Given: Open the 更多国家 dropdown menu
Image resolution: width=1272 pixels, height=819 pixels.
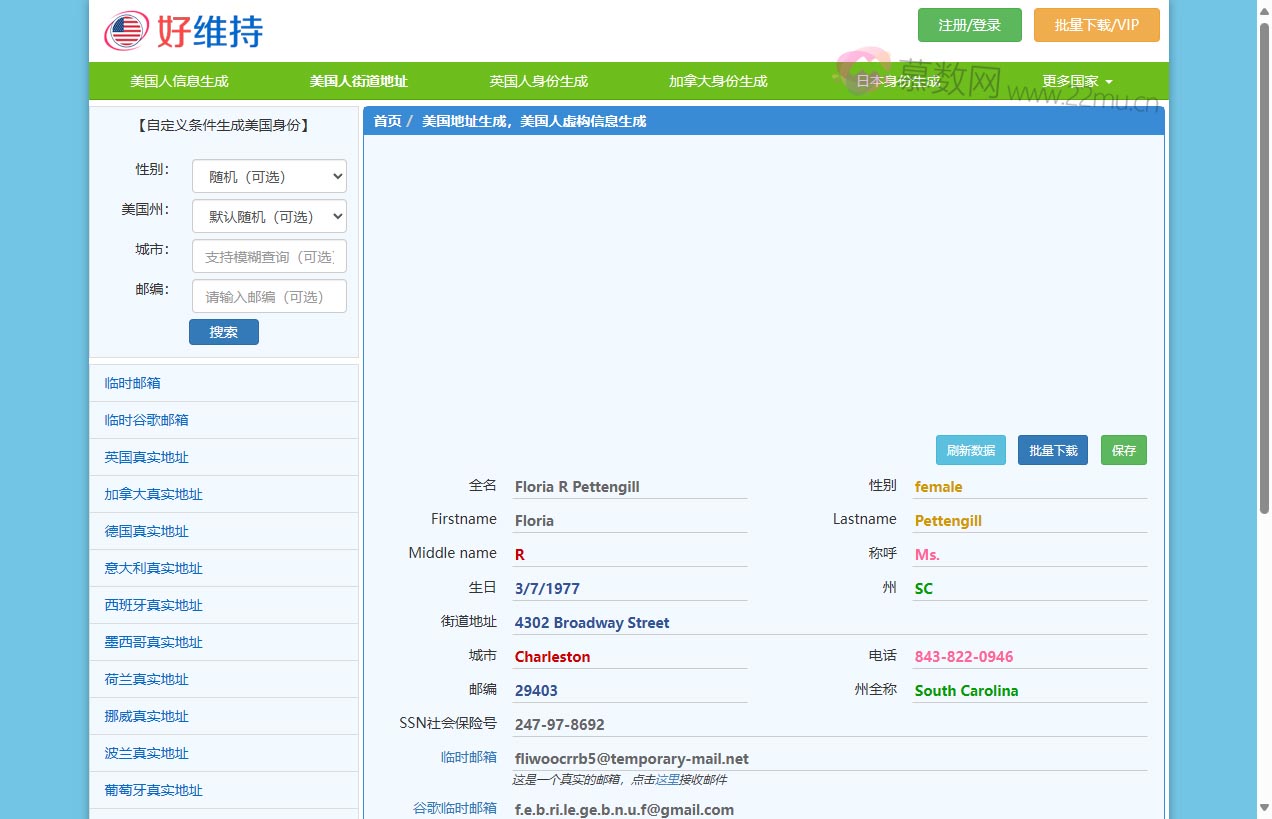Looking at the screenshot, I should (1077, 82).
